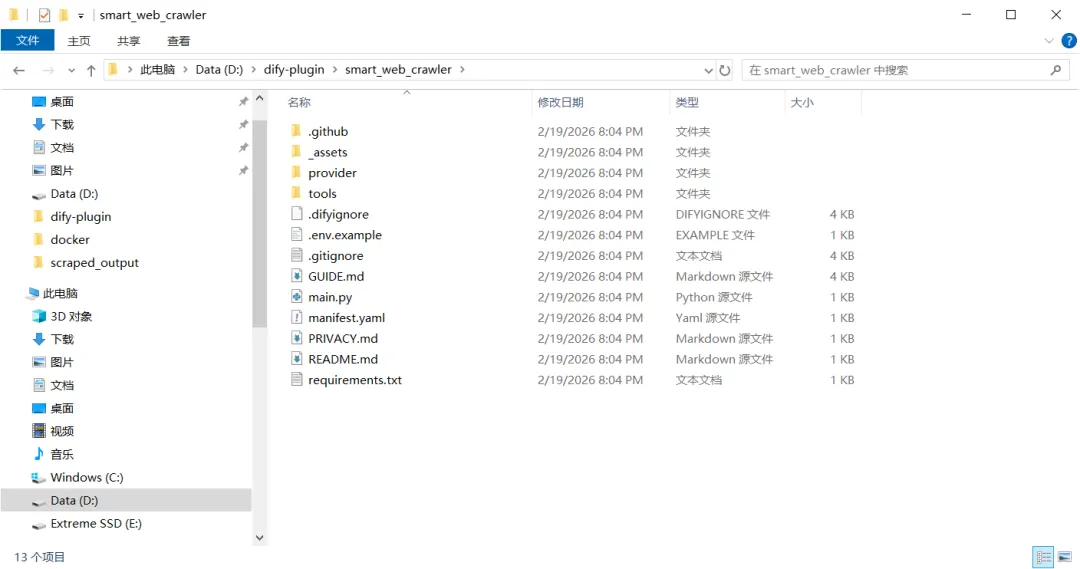Click Properties quick access toolbar icon

point(44,14)
